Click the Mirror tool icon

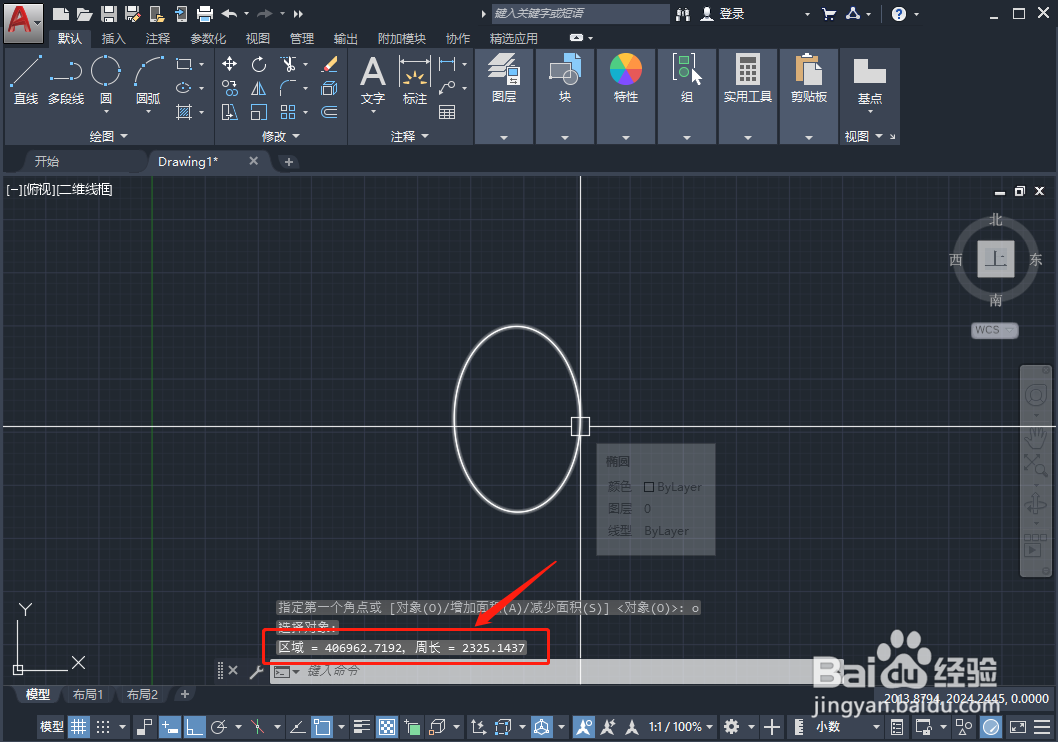click(259, 88)
